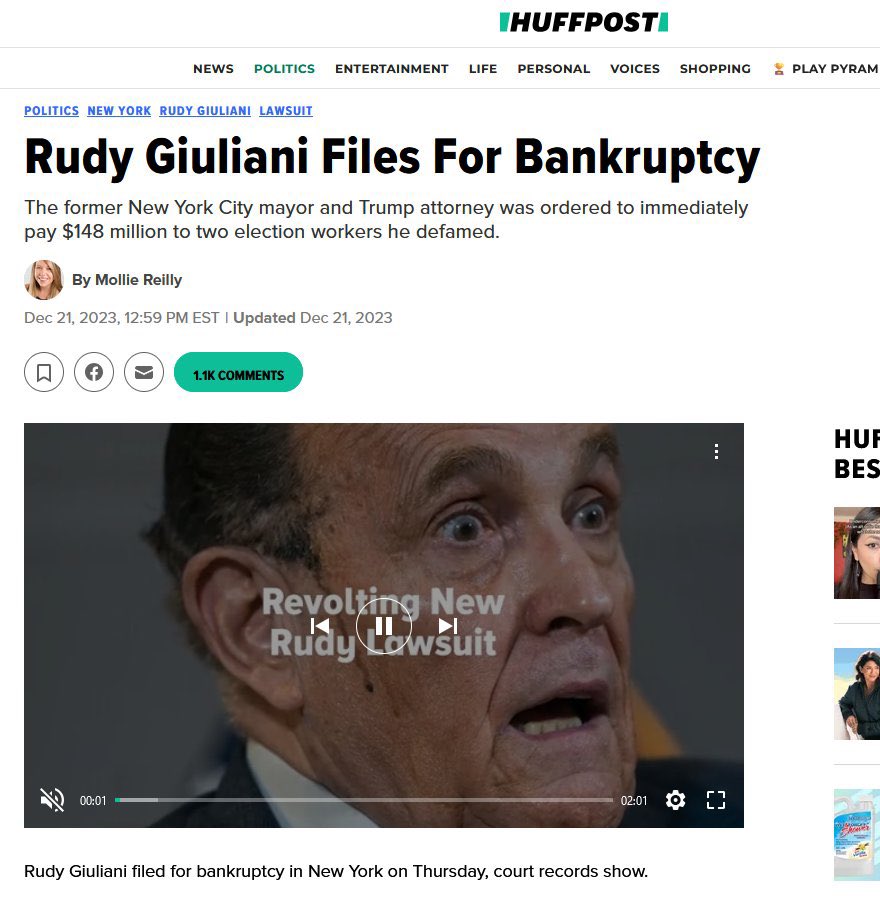Open the Politics navigation section
This screenshot has height=901, width=880.
coord(285,69)
